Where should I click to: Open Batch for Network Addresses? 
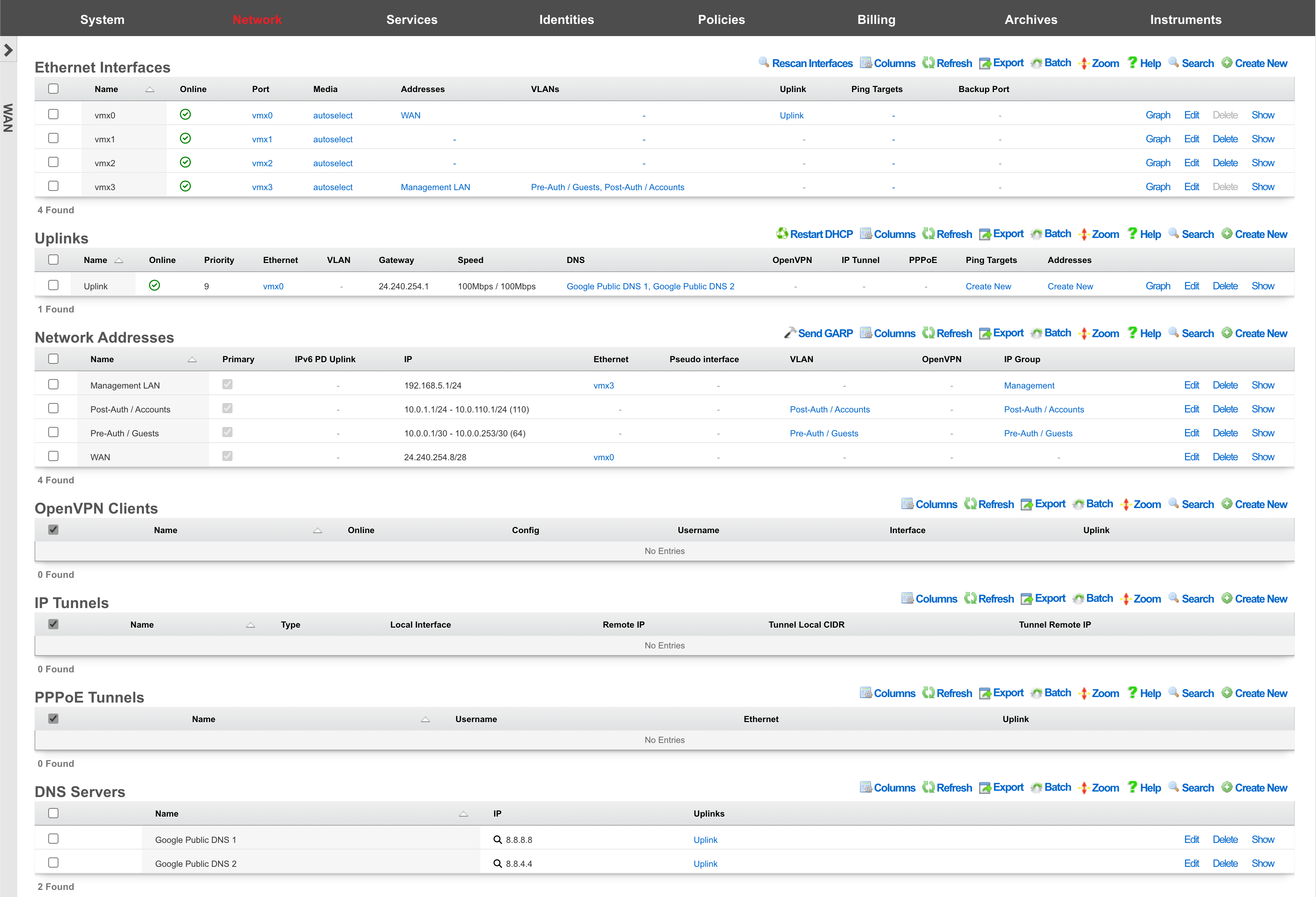click(x=1051, y=333)
